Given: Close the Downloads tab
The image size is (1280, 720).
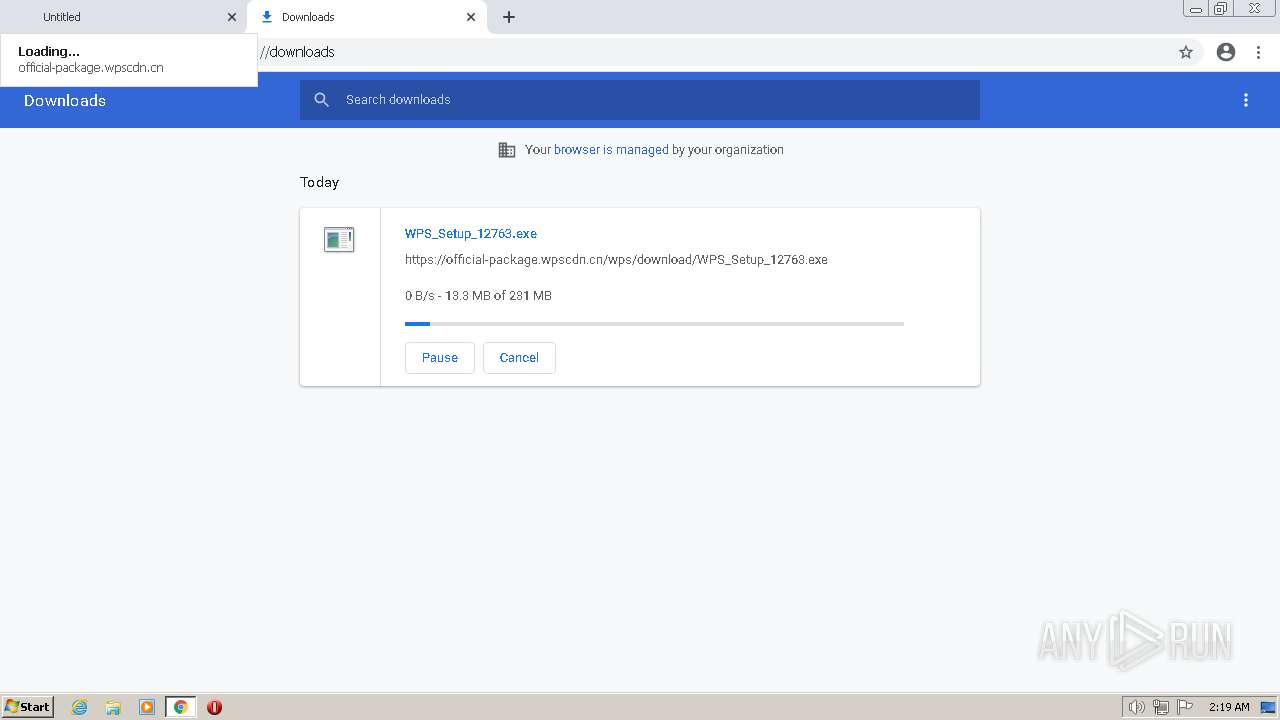Looking at the screenshot, I should tap(471, 17).
